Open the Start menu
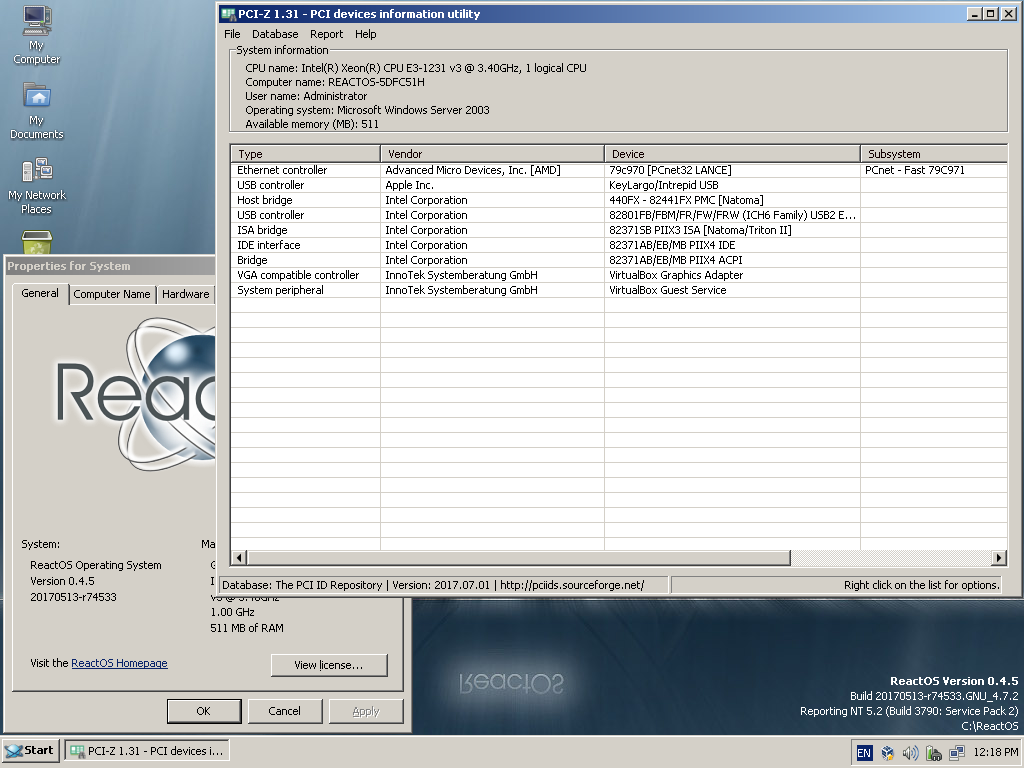1024x768 pixels. [31, 751]
